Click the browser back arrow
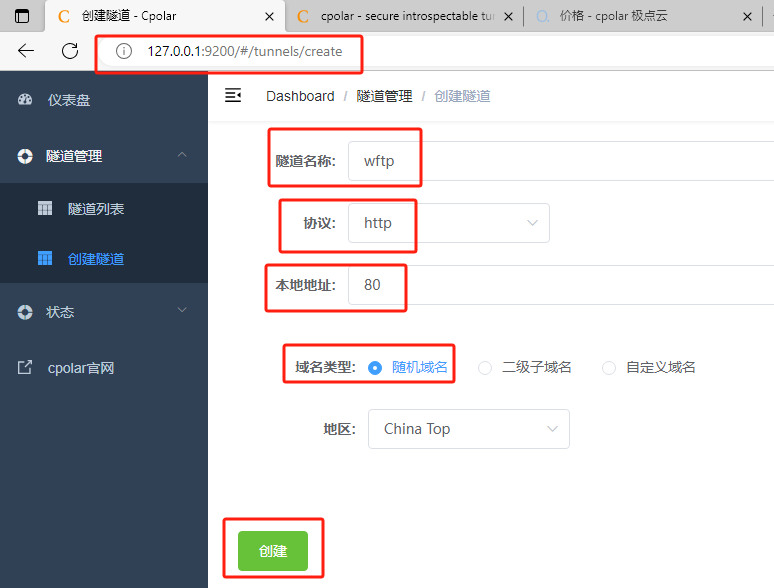Screen dimensions: 774x588 point(26,50)
